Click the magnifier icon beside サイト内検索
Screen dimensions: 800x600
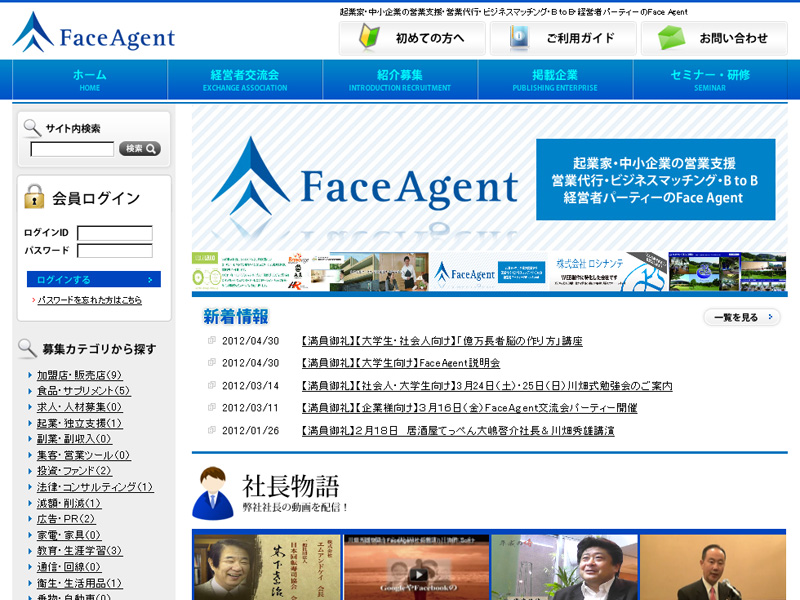click(x=32, y=128)
